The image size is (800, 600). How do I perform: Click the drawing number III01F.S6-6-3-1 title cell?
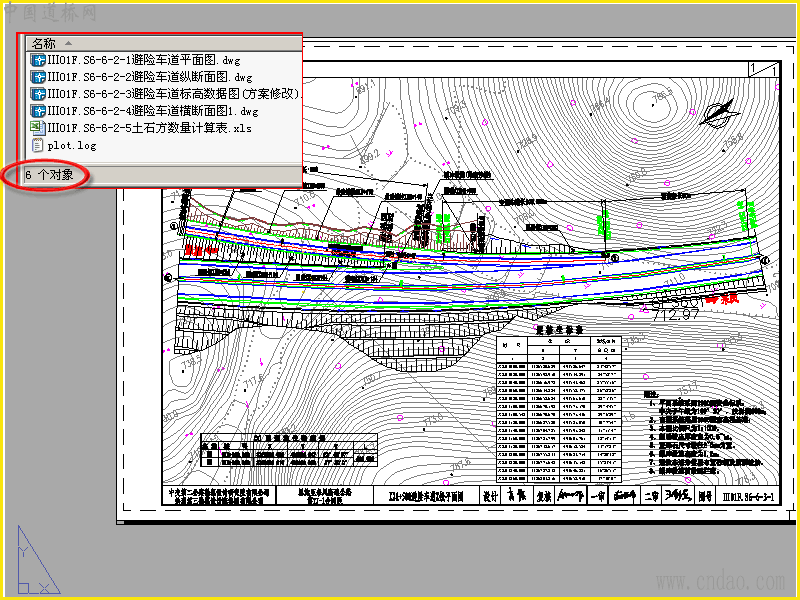748,496
